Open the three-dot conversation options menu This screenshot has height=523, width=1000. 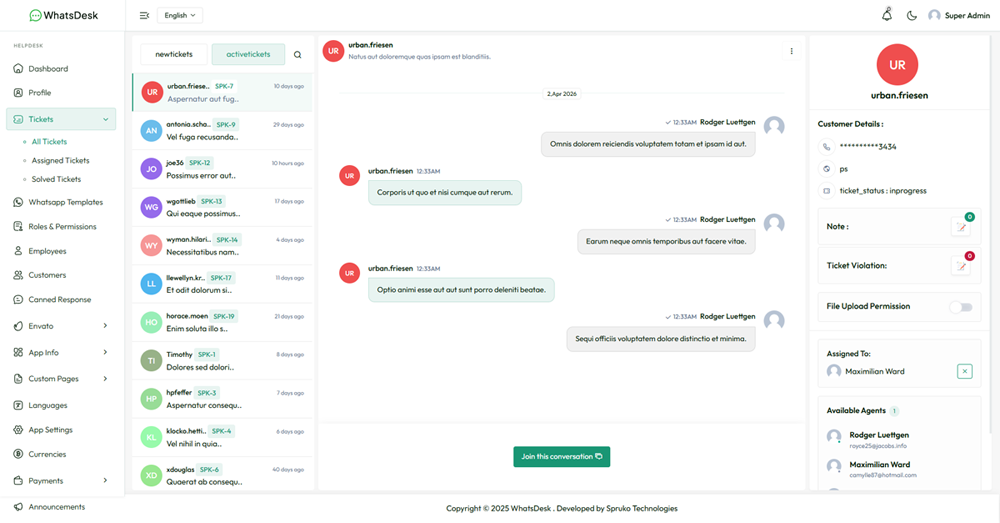tap(791, 51)
